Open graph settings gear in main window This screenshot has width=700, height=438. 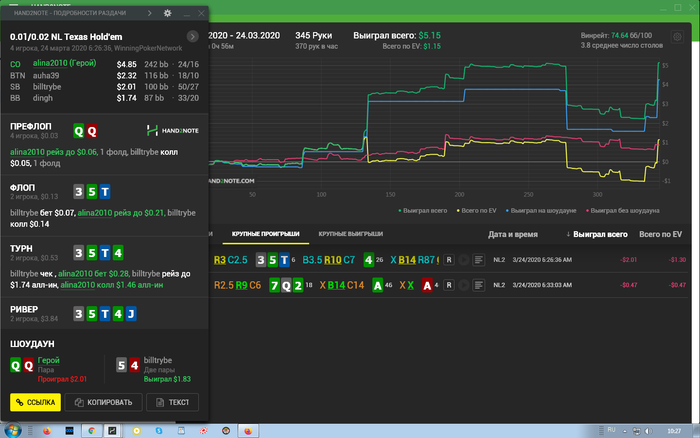pyautogui.click(x=677, y=37)
